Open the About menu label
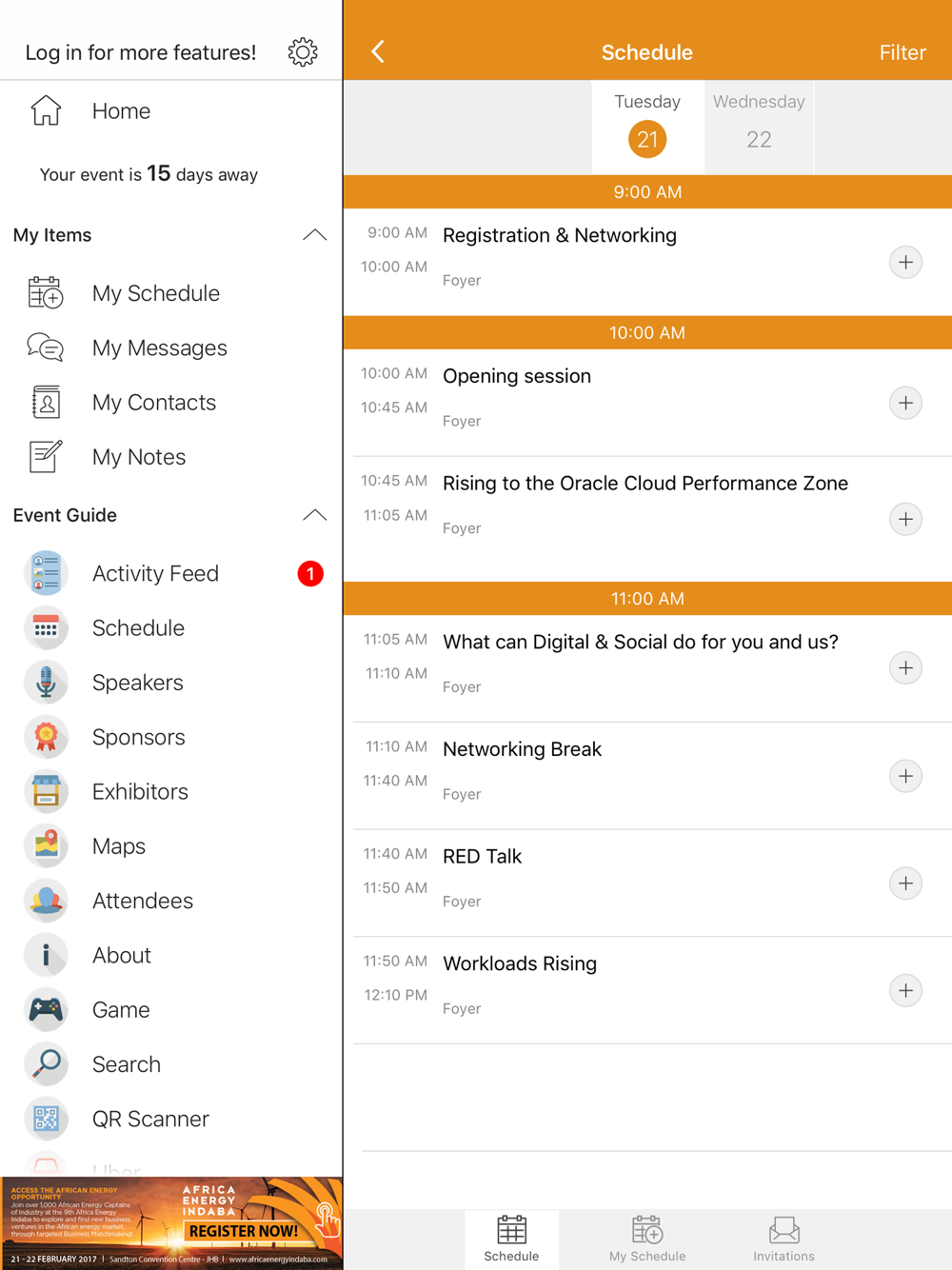Viewport: 952px width, 1270px height. tap(121, 955)
